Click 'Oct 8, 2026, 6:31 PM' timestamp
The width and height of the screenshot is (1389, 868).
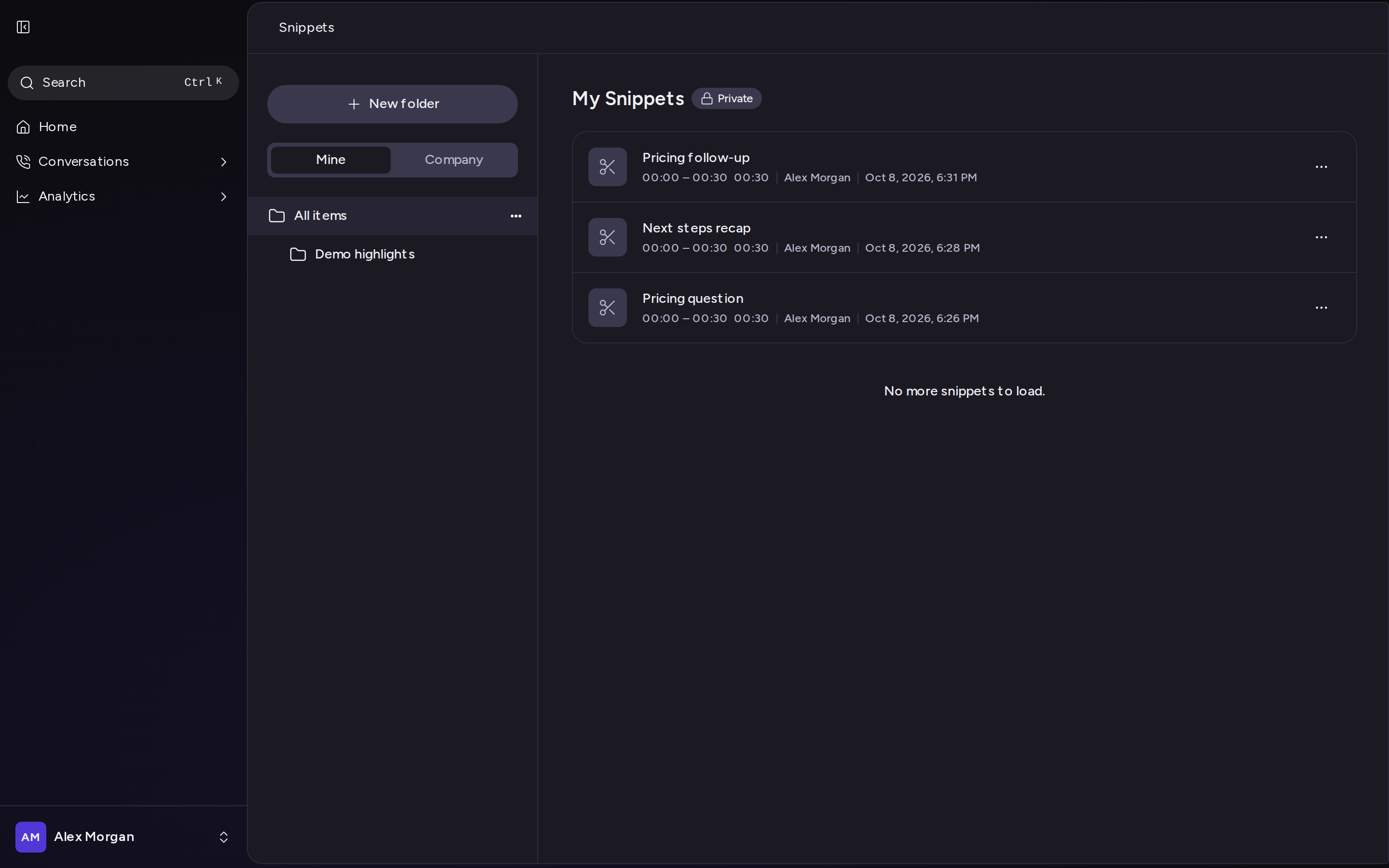point(921,178)
